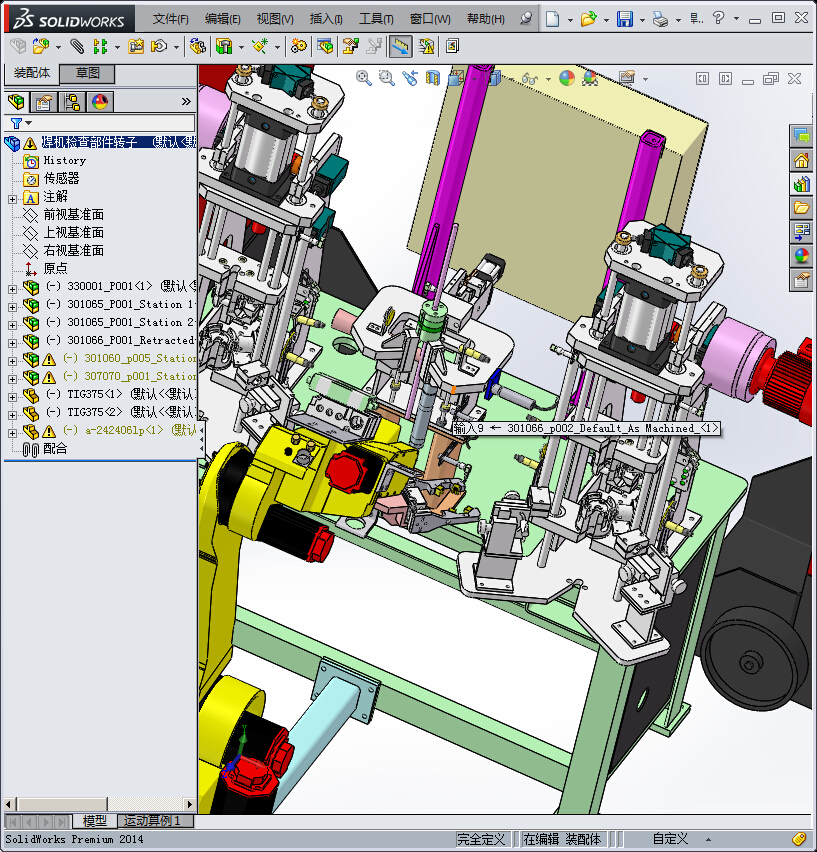
Task: Click Zoom to Fit magnifier icon
Action: point(363,79)
